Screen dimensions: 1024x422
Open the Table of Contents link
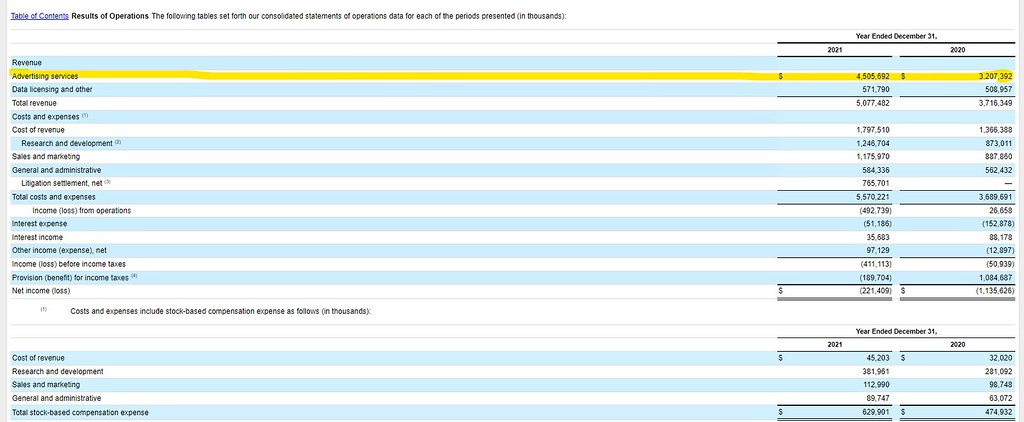[x=39, y=17]
